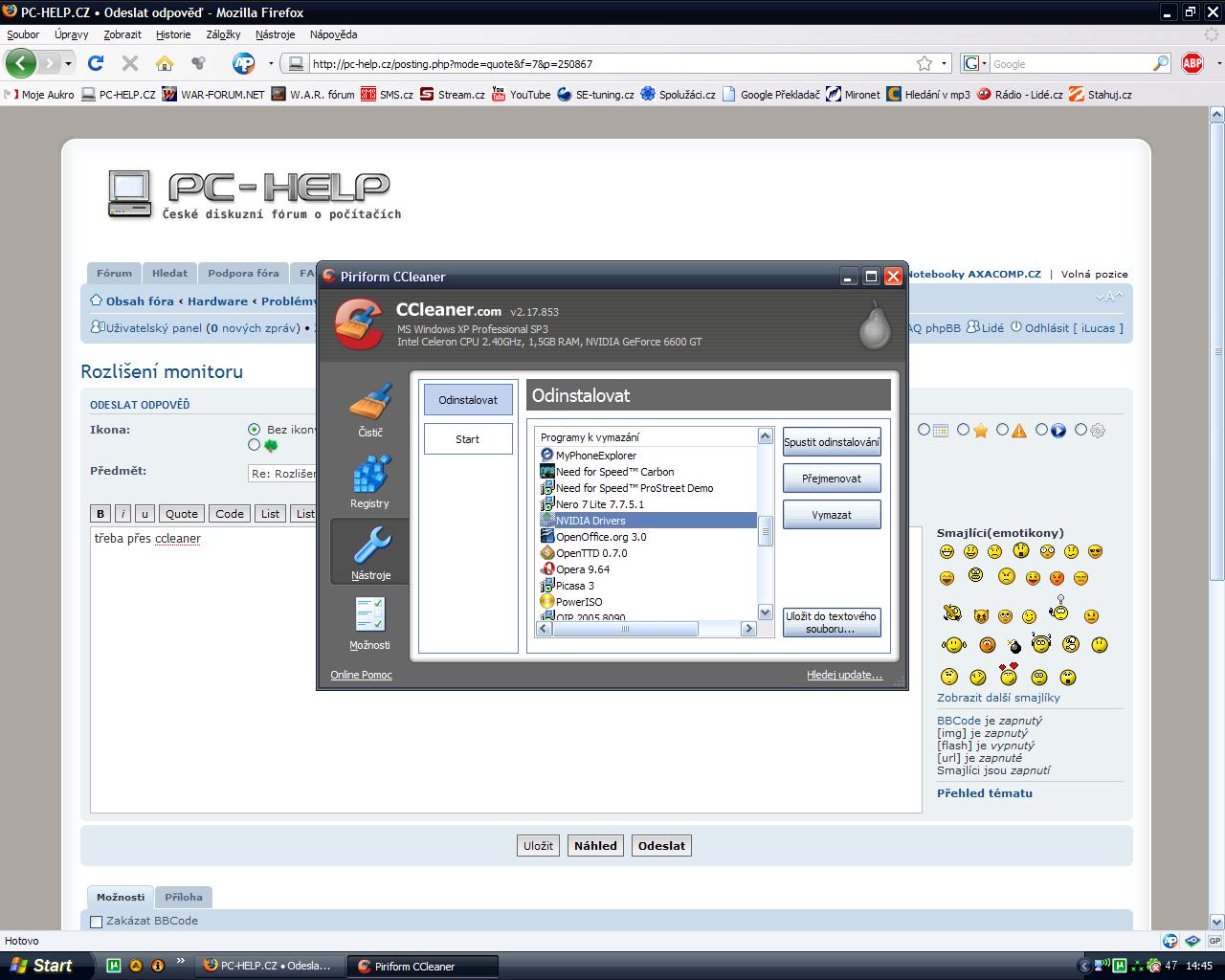Choose the gear post icon radio
The width and height of the screenshot is (1225, 980).
1080,431
